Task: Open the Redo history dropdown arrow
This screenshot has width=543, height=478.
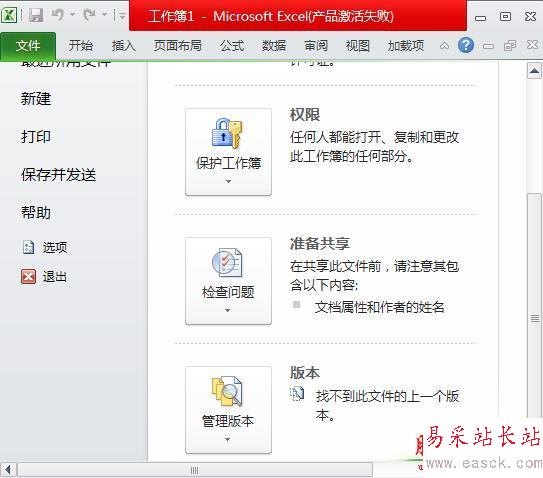Action: (x=104, y=15)
